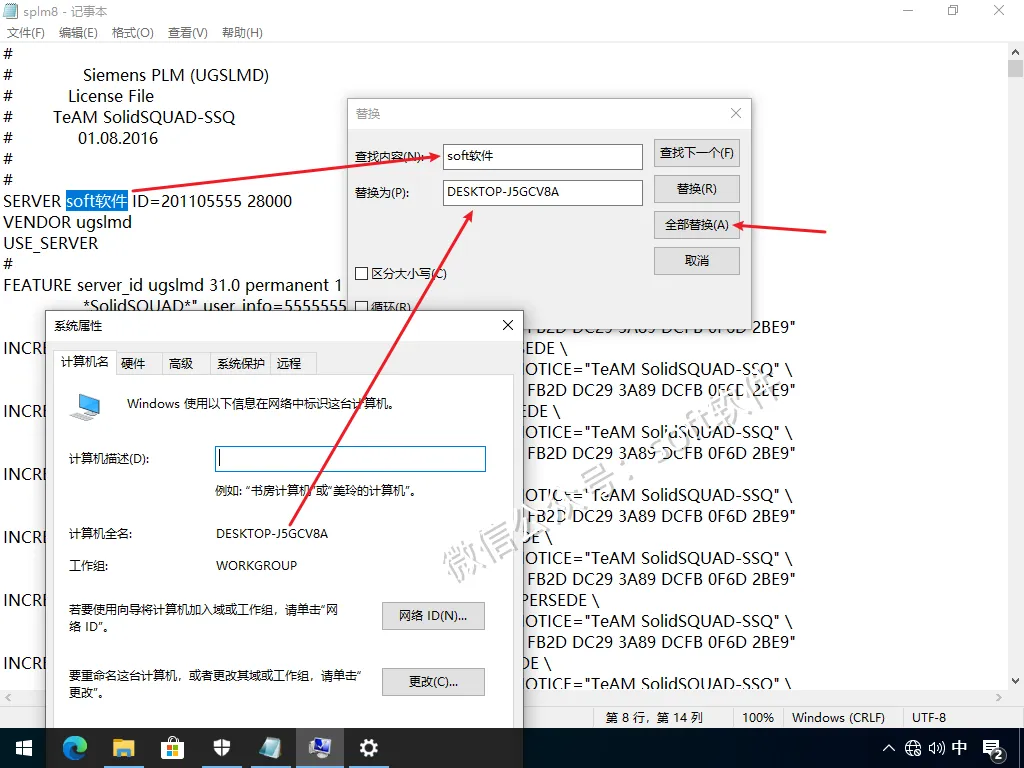Open the View menu in Notepad
The image size is (1024, 768).
coord(188,33)
